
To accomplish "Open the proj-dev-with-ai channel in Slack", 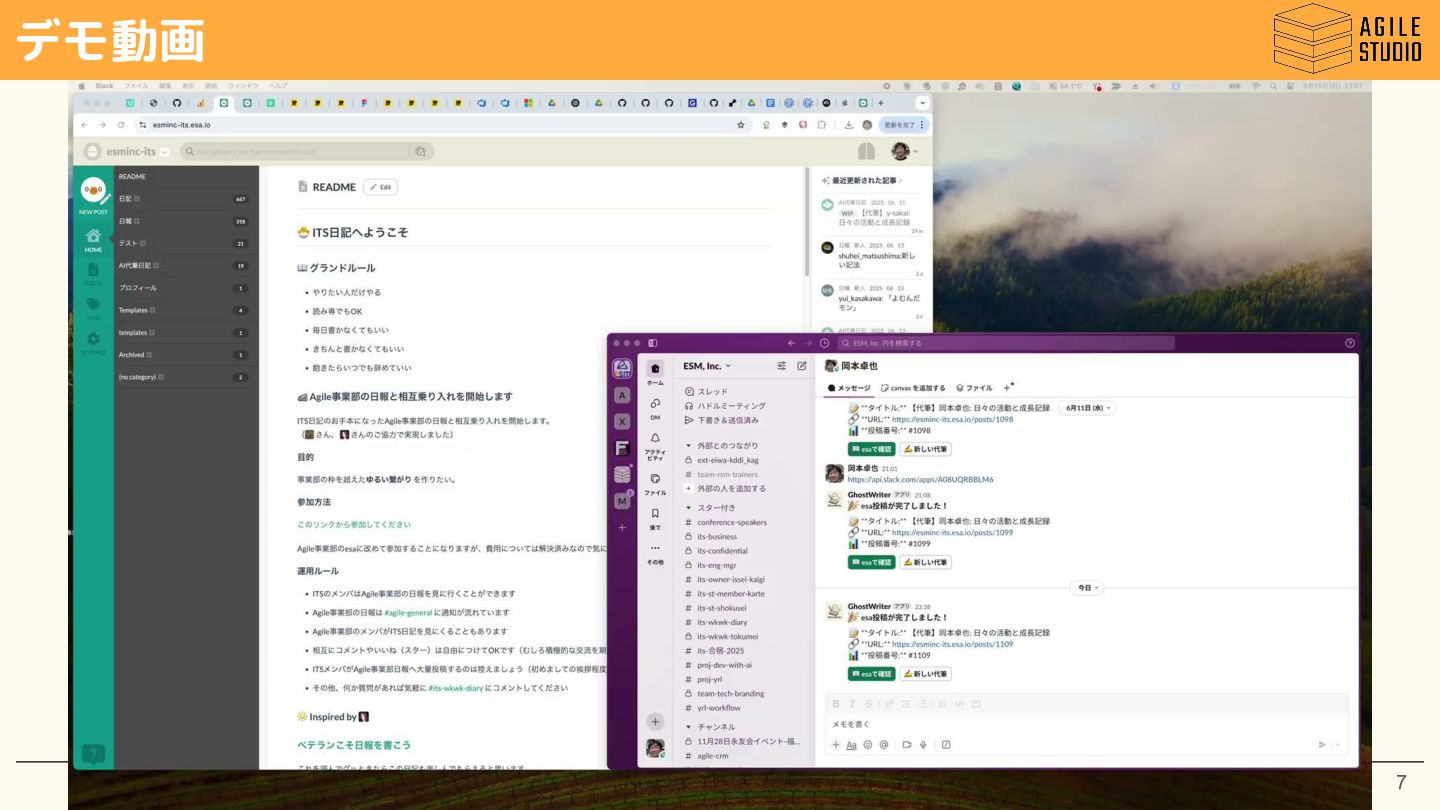I will click(x=724, y=665).
